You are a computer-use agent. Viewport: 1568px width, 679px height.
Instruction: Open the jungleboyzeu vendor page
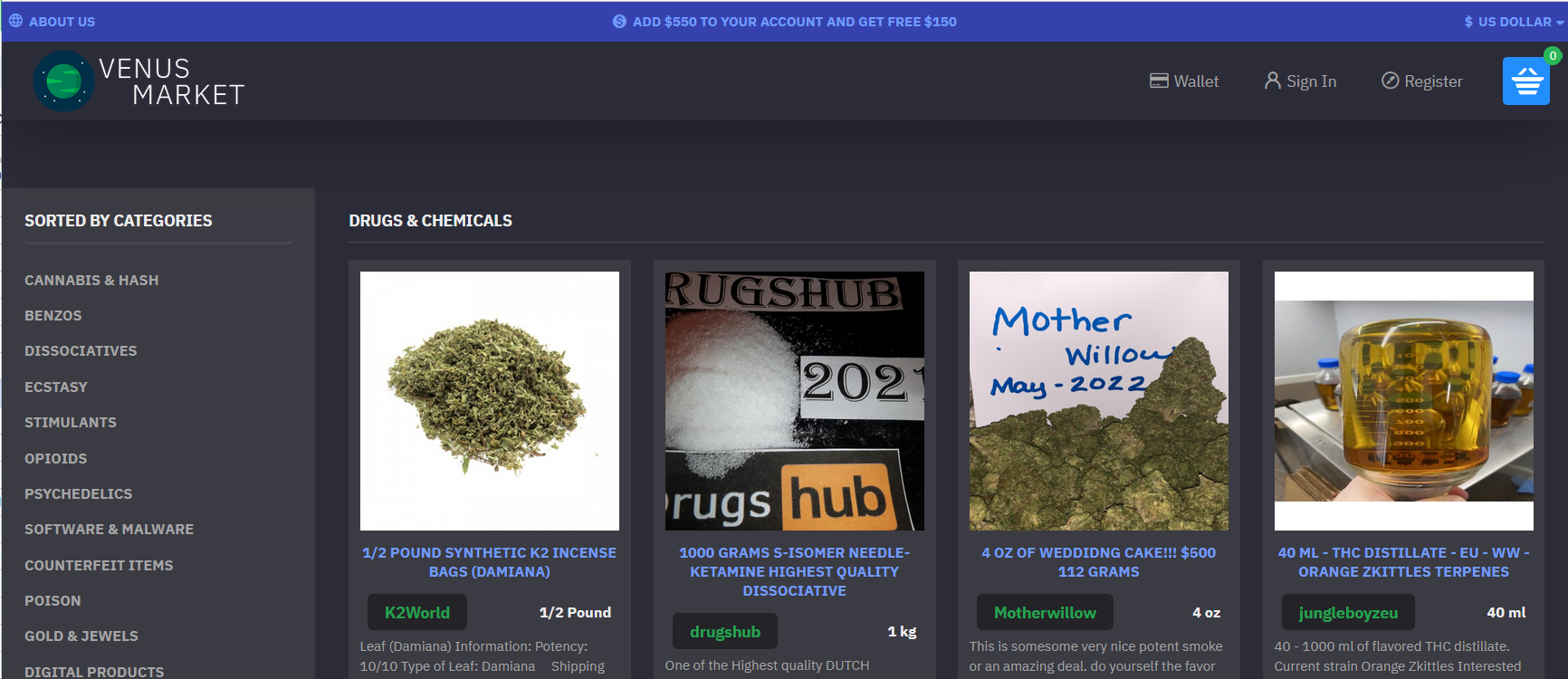click(1347, 612)
